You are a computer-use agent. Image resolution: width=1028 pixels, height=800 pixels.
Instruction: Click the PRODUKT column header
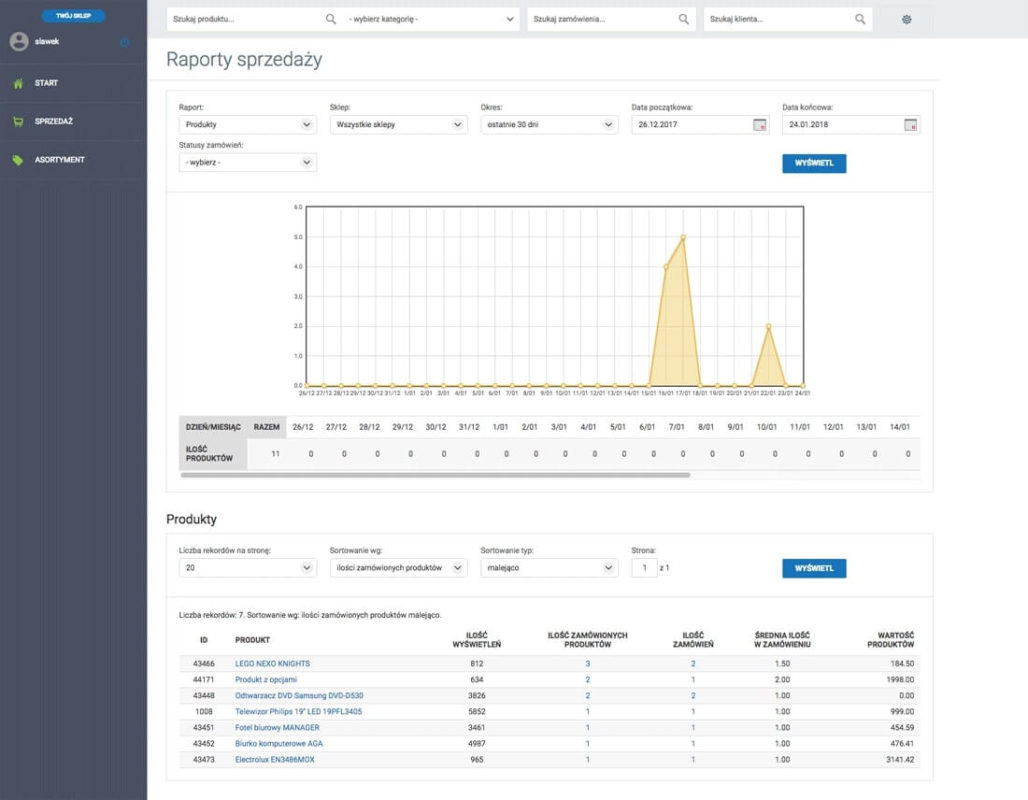[252, 640]
